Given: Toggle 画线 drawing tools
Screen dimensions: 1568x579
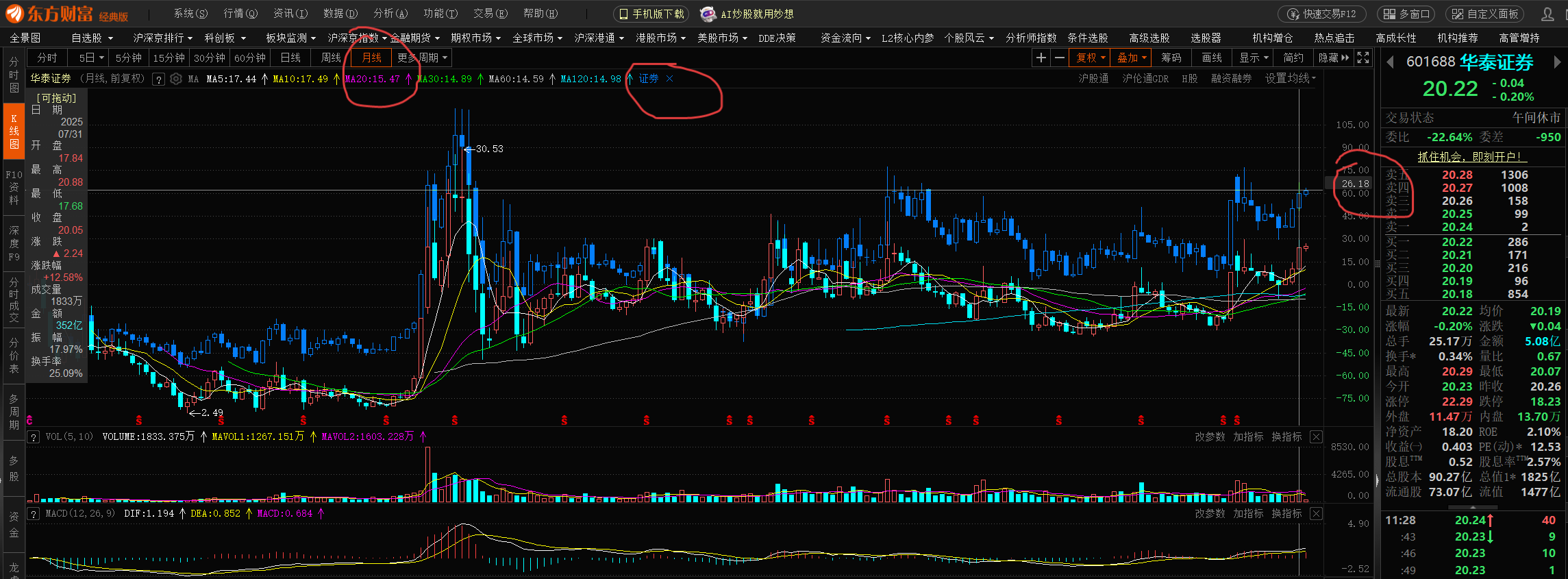Looking at the screenshot, I should (x=1212, y=58).
